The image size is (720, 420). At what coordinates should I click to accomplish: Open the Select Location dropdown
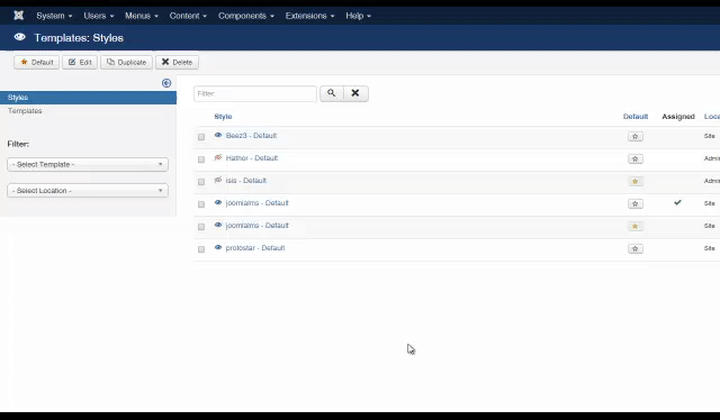[88, 190]
